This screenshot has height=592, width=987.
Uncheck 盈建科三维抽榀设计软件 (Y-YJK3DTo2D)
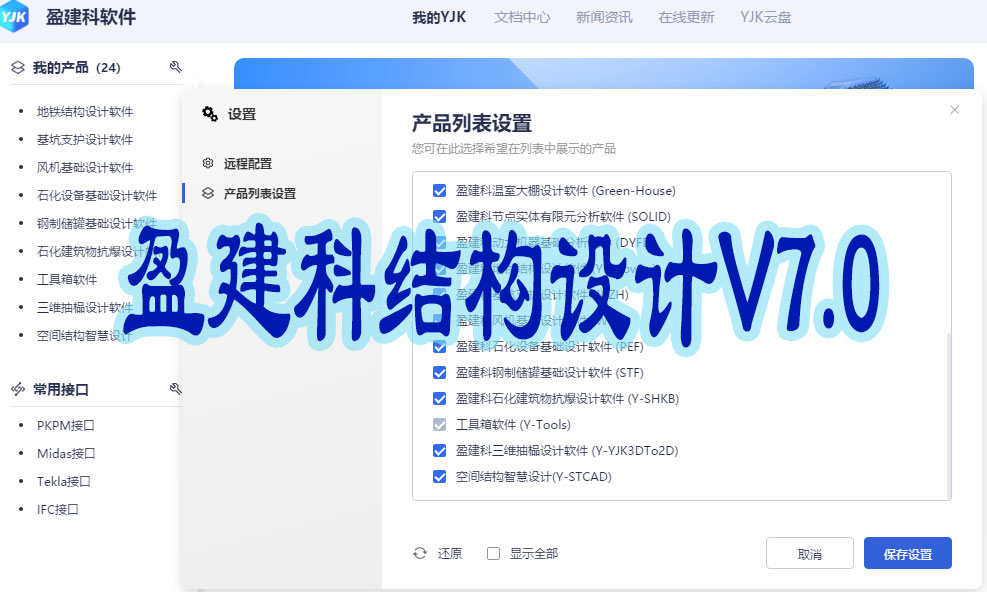pyautogui.click(x=439, y=450)
